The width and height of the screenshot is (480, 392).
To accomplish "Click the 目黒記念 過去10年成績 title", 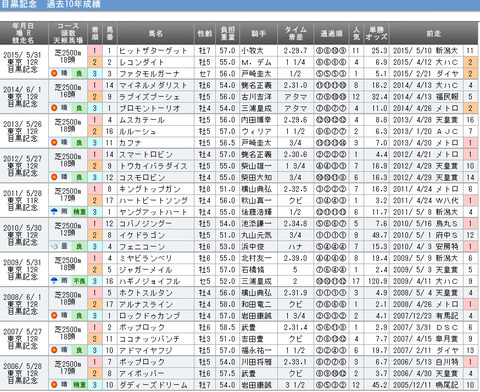I will [51, 4].
